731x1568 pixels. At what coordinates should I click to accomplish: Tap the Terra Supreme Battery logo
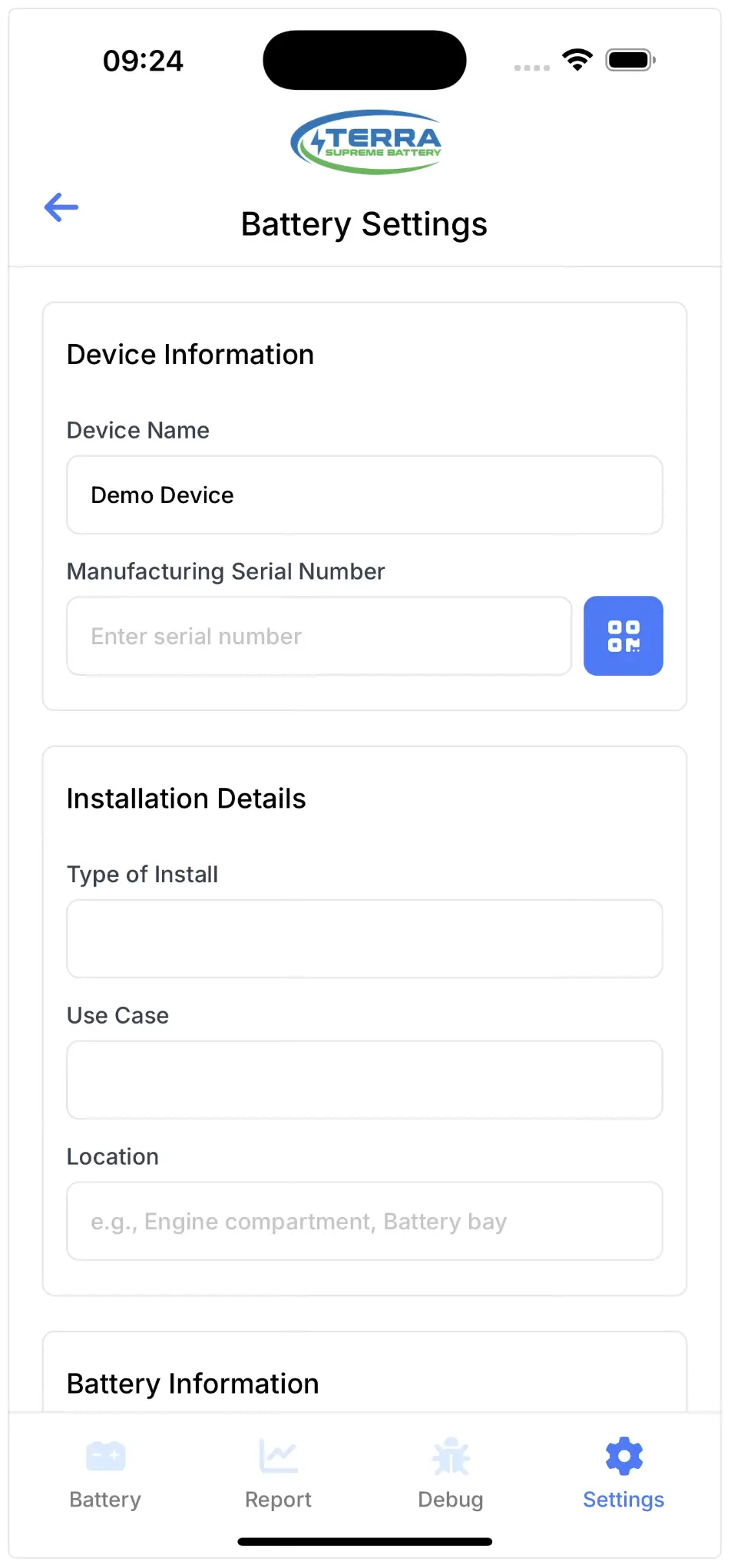[365, 142]
